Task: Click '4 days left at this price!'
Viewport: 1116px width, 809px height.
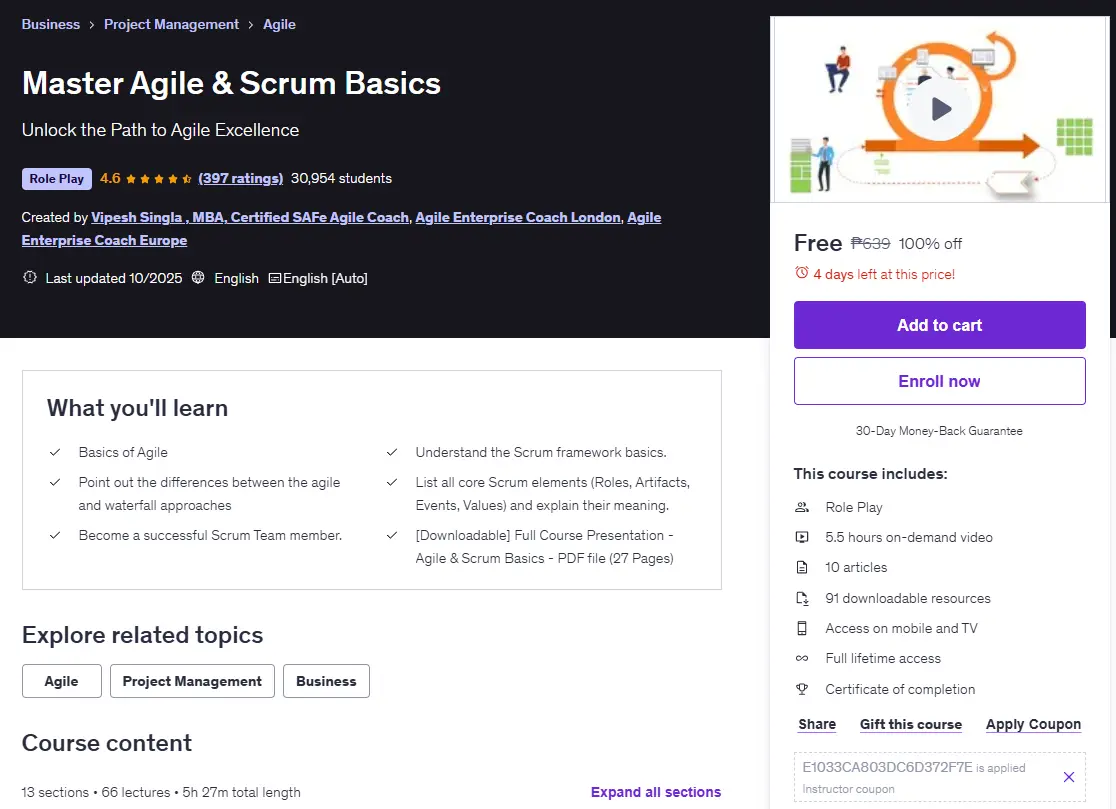Action: click(884, 274)
